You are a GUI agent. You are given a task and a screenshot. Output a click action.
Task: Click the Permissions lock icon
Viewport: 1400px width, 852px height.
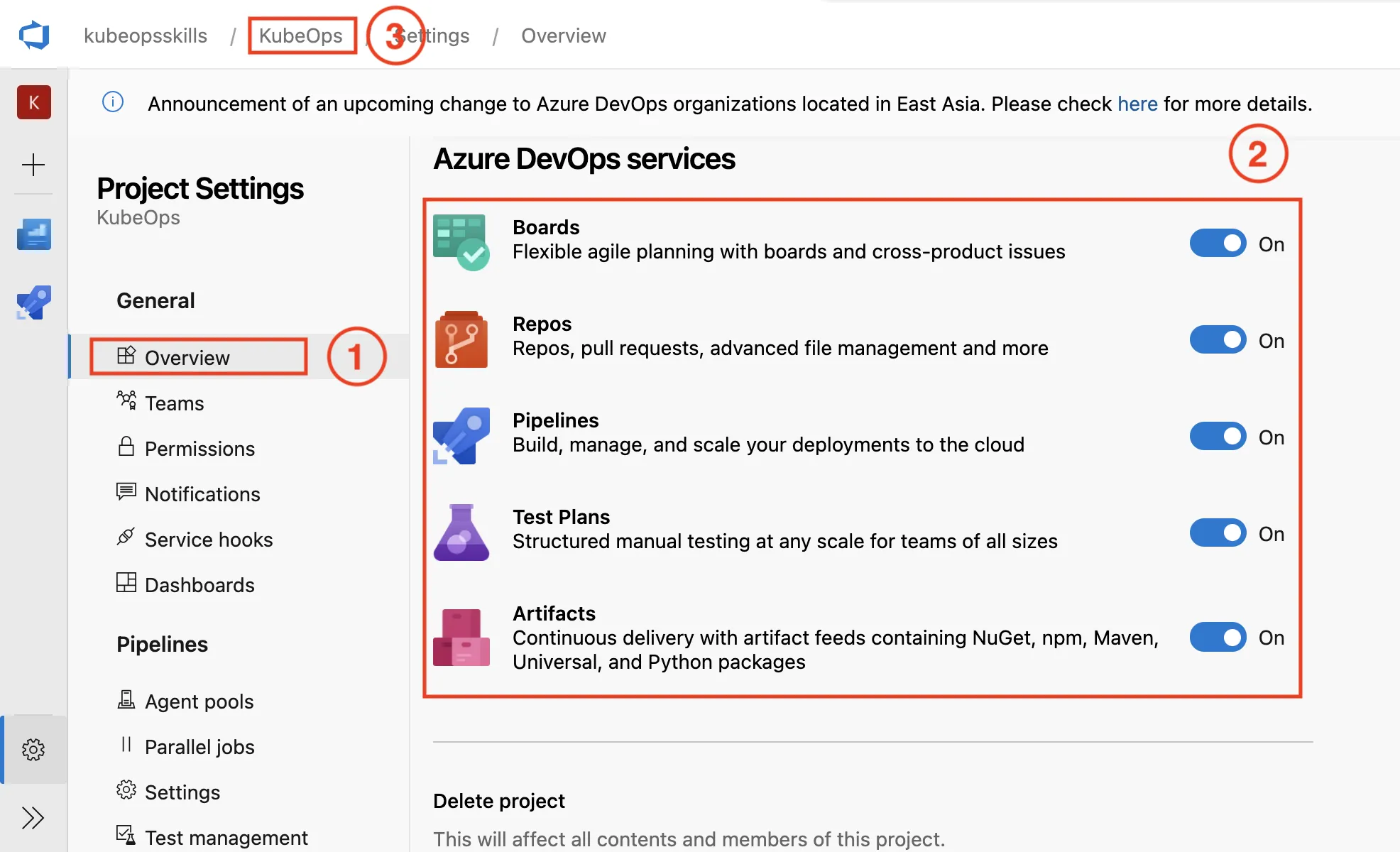point(126,446)
